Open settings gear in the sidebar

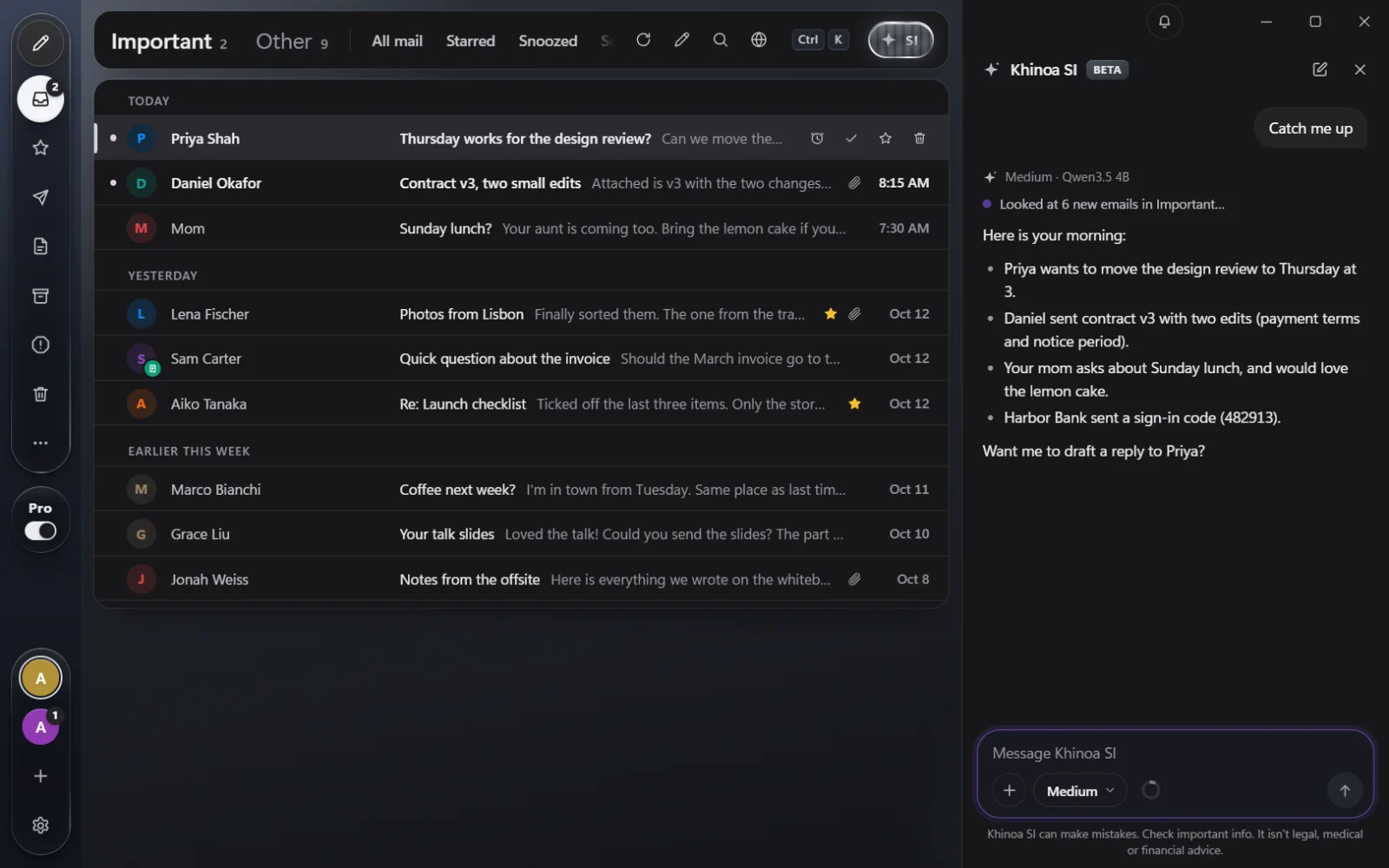point(41,825)
